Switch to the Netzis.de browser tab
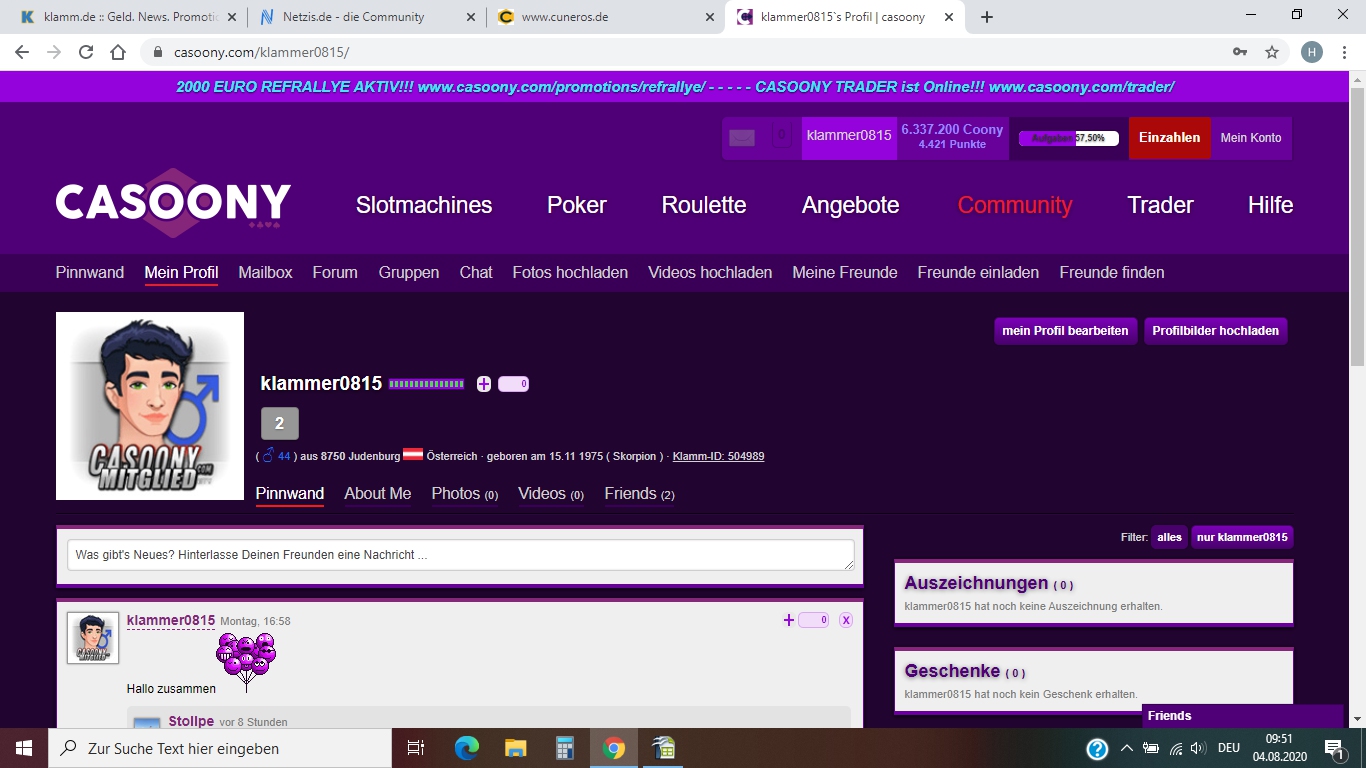The height and width of the screenshot is (768, 1366). 365,17
